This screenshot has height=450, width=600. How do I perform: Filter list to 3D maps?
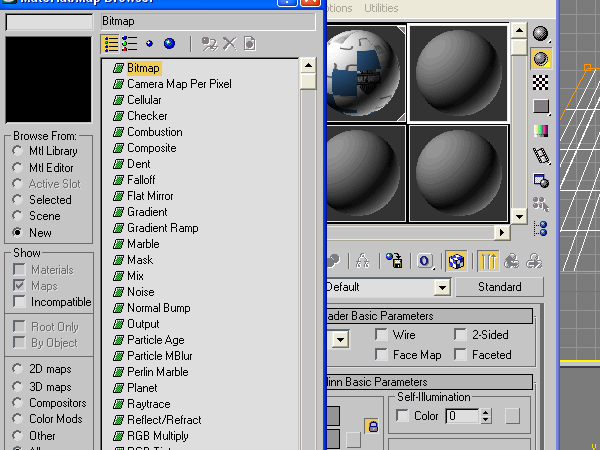pos(17,386)
